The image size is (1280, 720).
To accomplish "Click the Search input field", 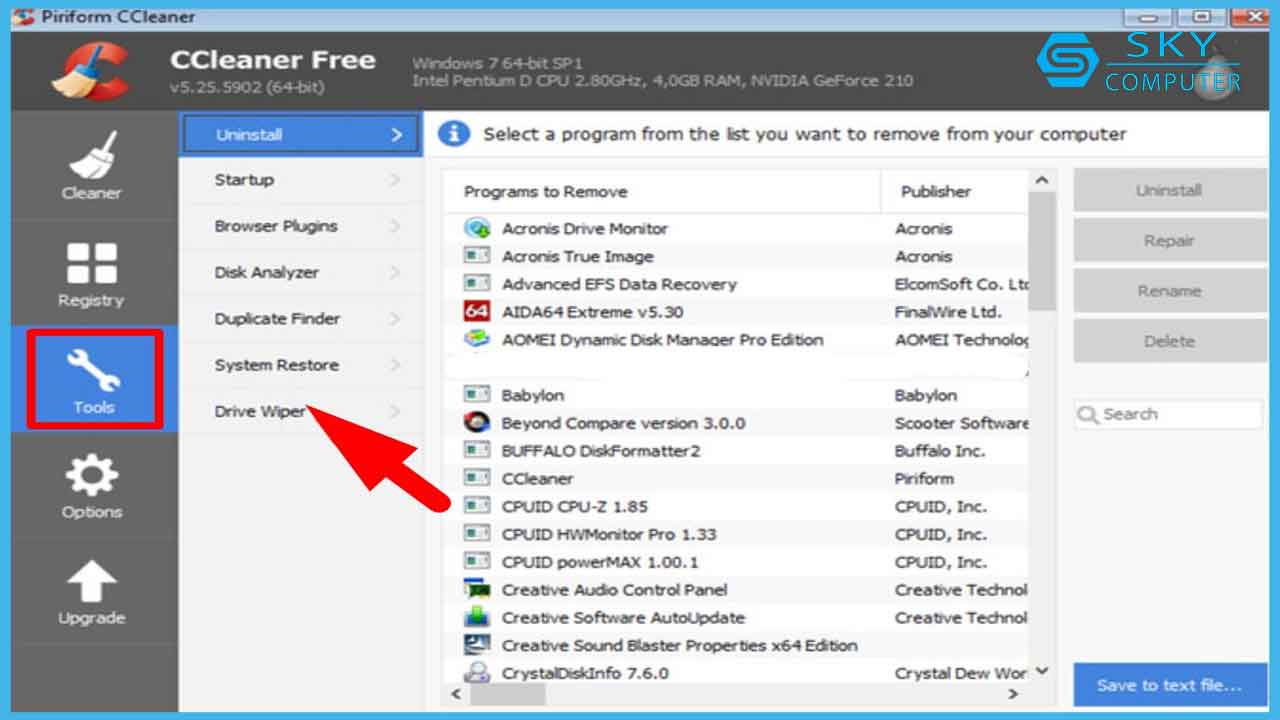I will [x=1169, y=414].
